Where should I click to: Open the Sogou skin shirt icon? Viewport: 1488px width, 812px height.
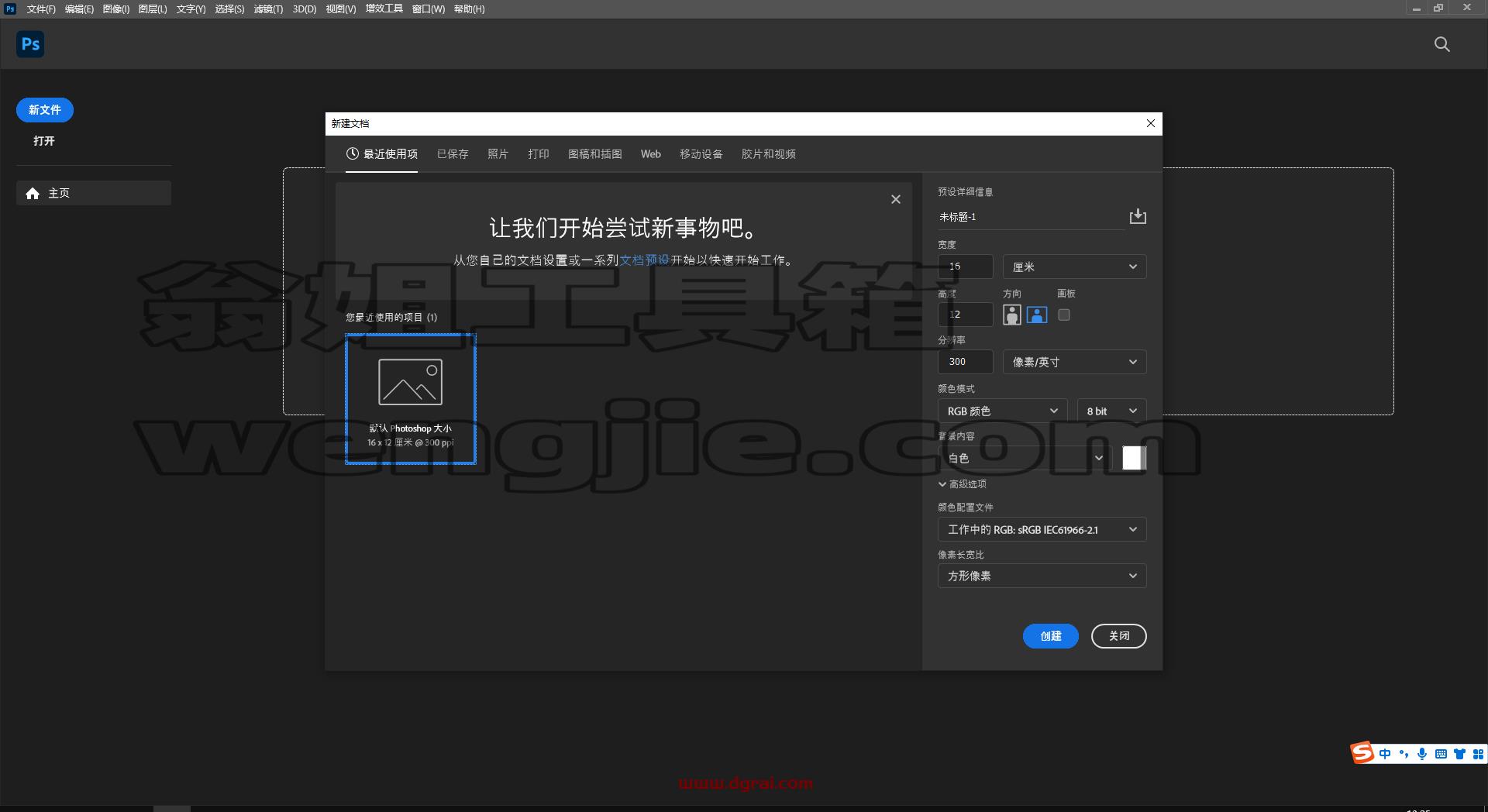tap(1459, 754)
